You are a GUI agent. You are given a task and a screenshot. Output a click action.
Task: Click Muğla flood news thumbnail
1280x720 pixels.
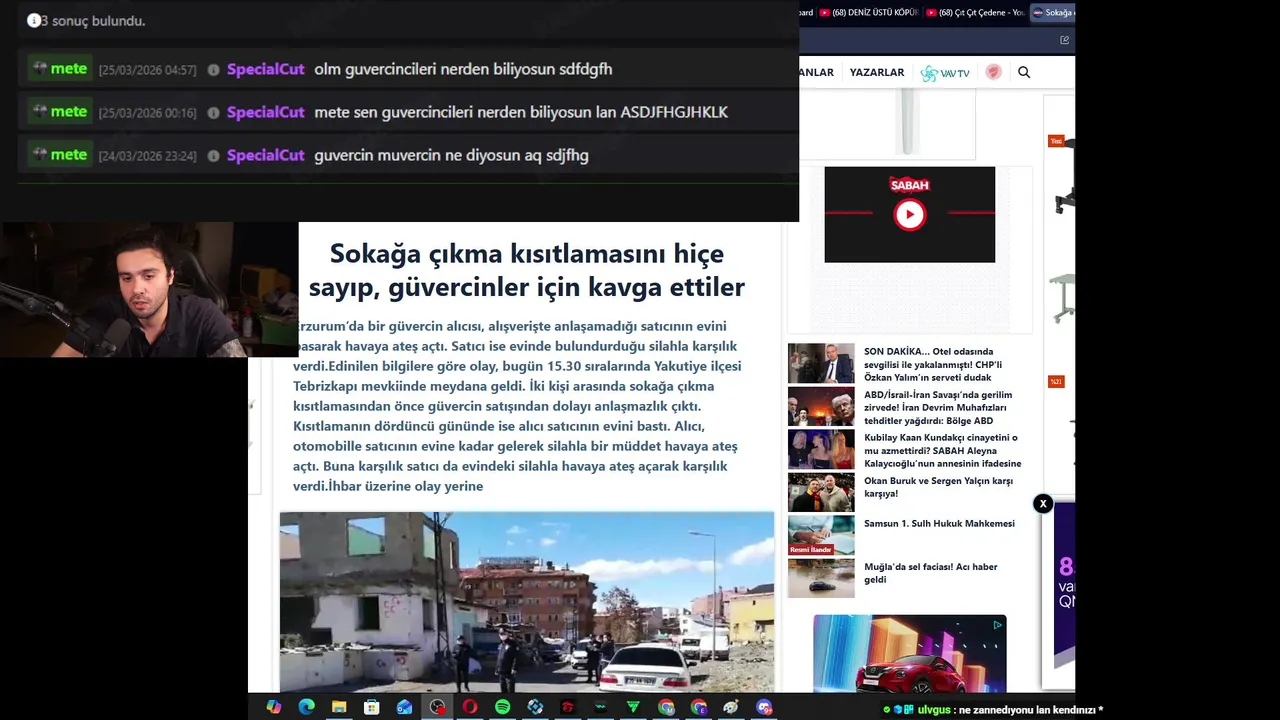[821, 578]
